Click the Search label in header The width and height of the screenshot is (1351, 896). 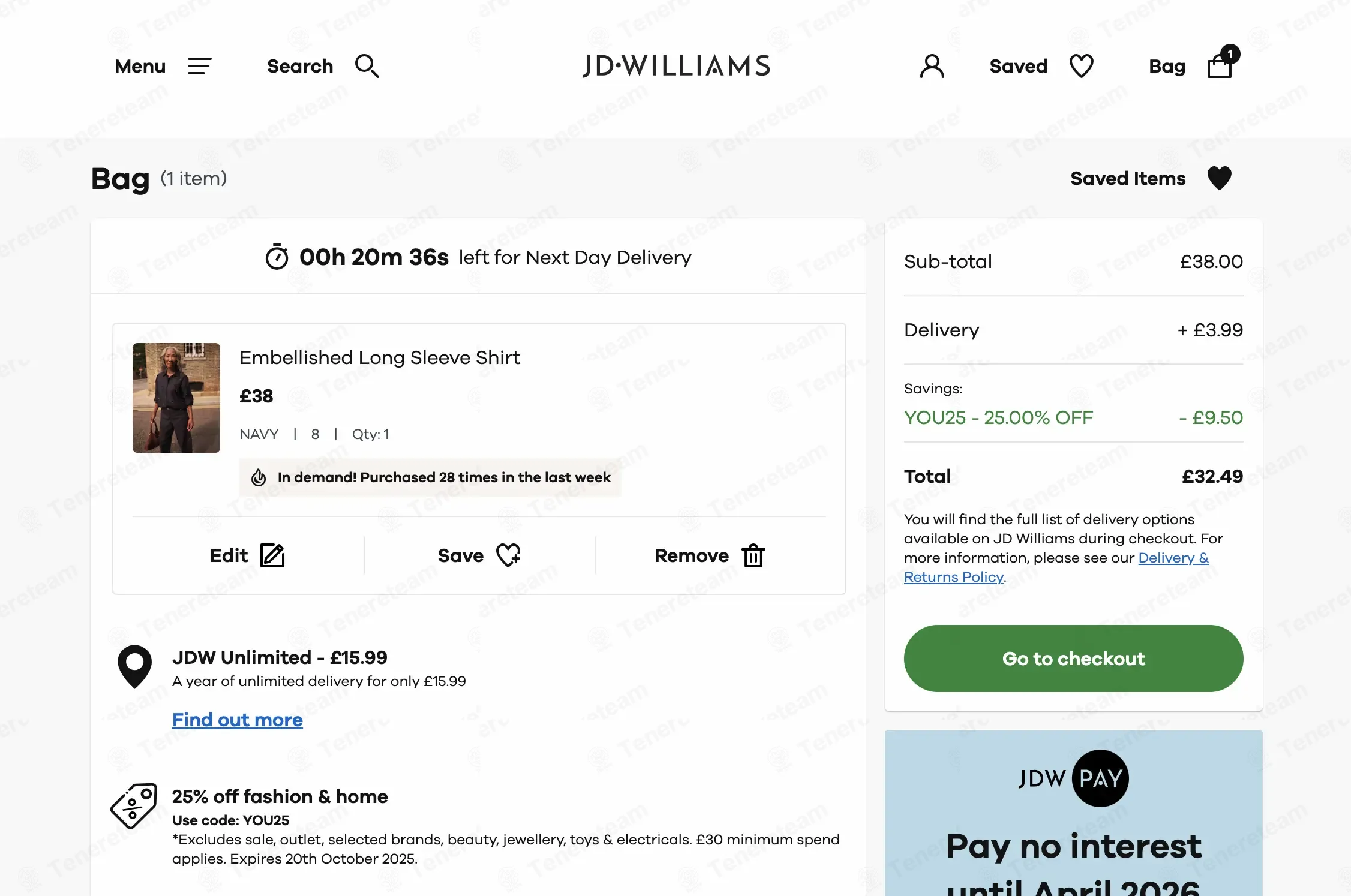[299, 66]
